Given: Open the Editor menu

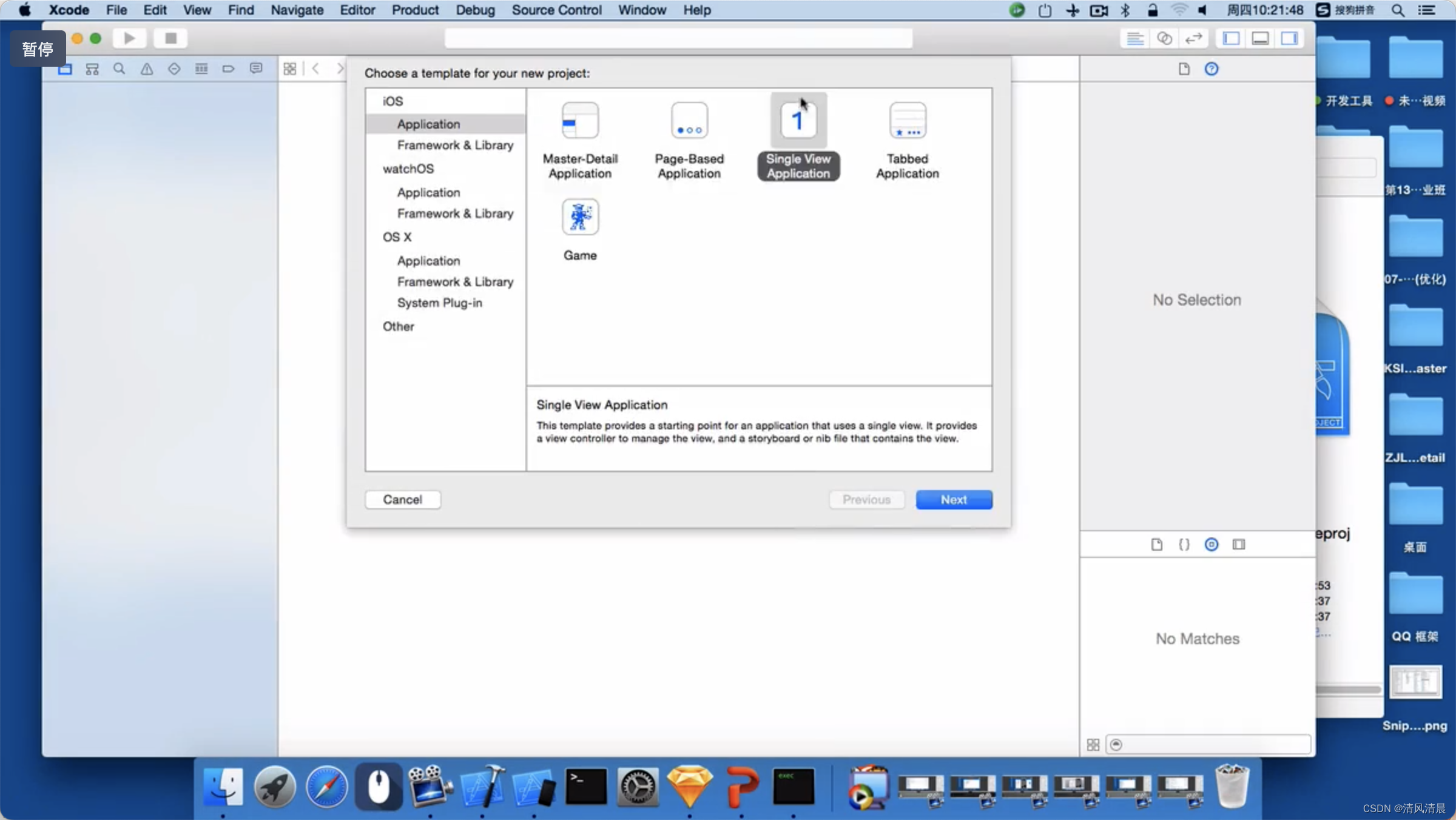Looking at the screenshot, I should [x=357, y=10].
